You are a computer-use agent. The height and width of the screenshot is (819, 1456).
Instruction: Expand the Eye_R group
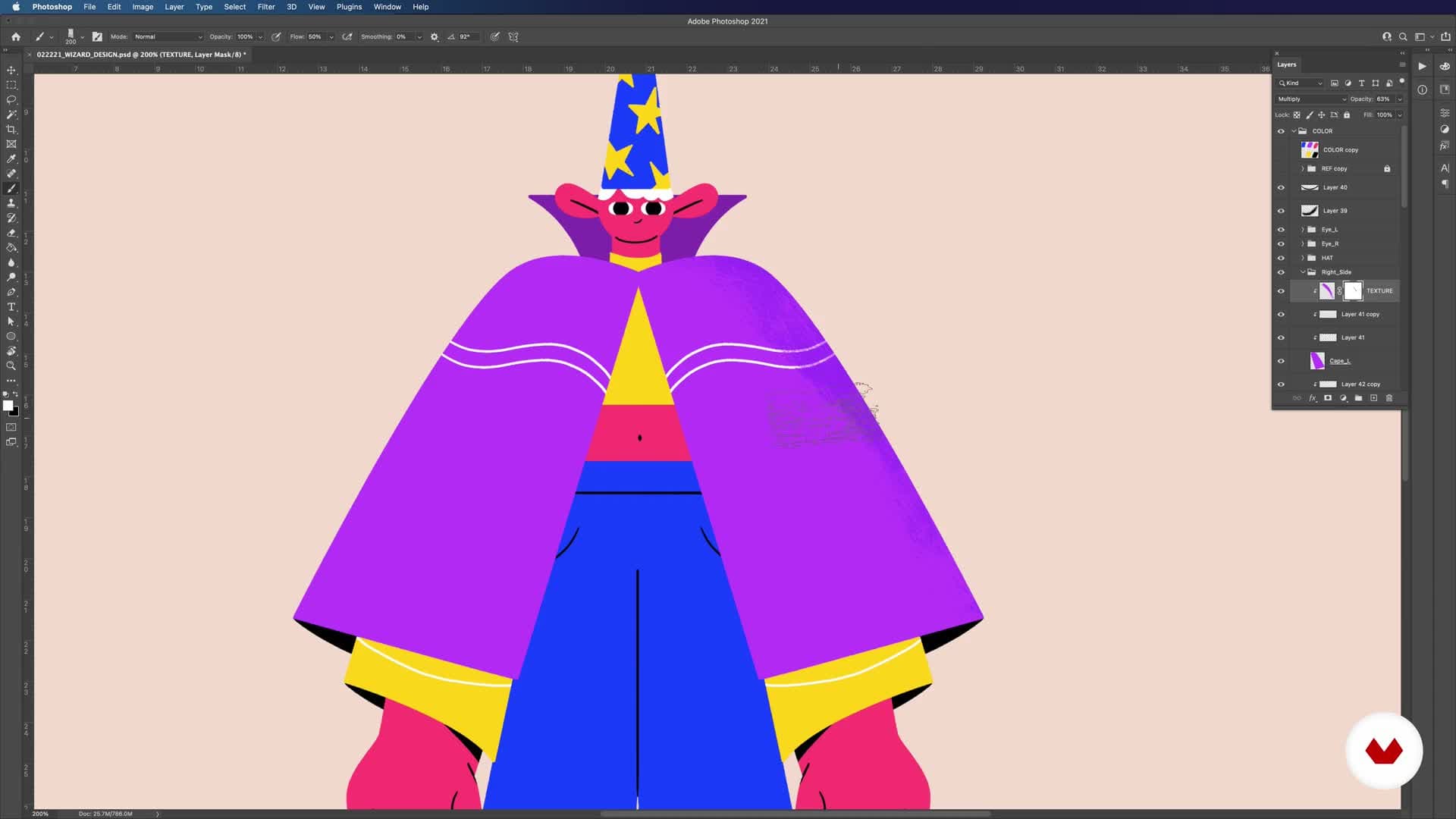point(1303,244)
